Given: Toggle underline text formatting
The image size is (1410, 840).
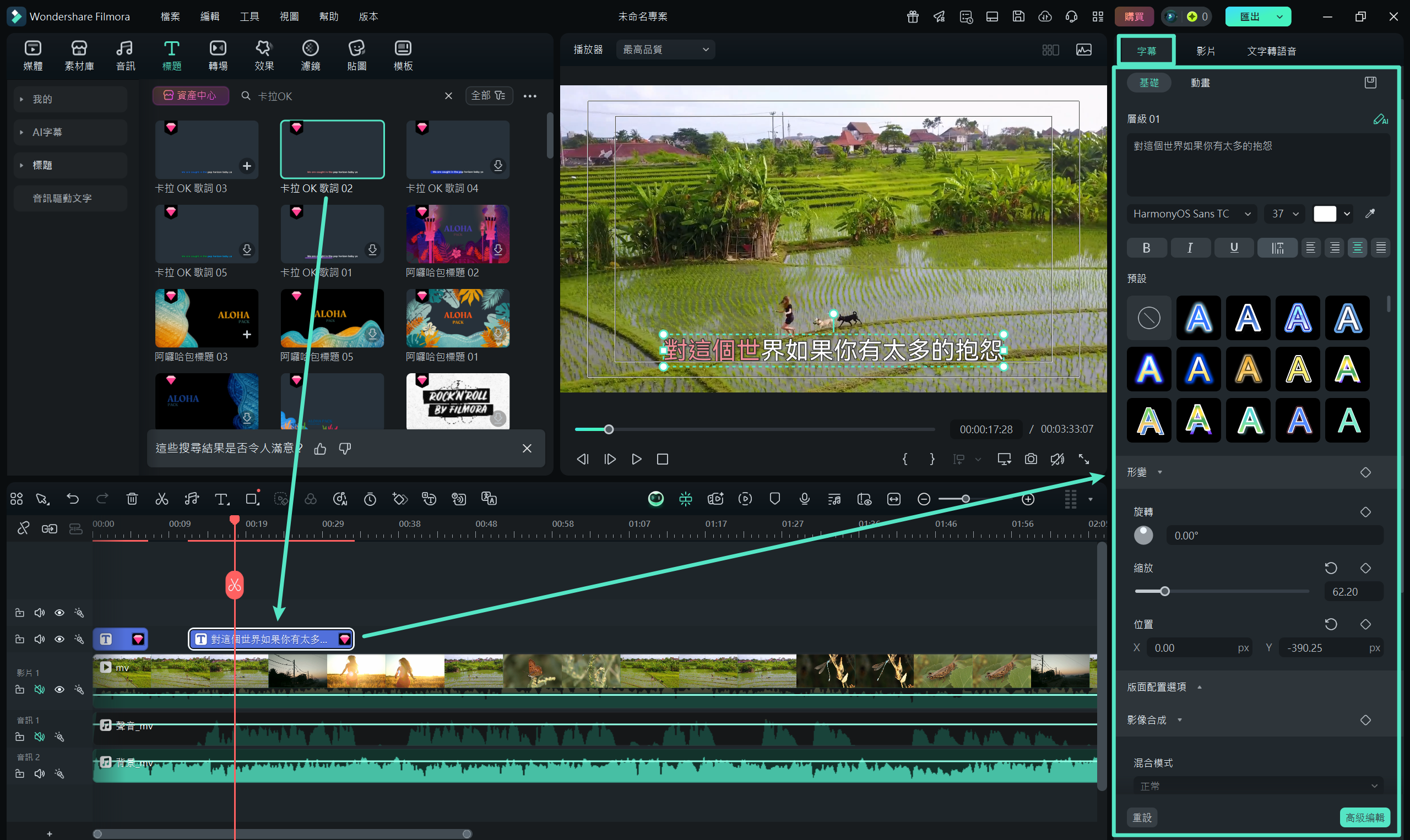Looking at the screenshot, I should point(1234,247).
